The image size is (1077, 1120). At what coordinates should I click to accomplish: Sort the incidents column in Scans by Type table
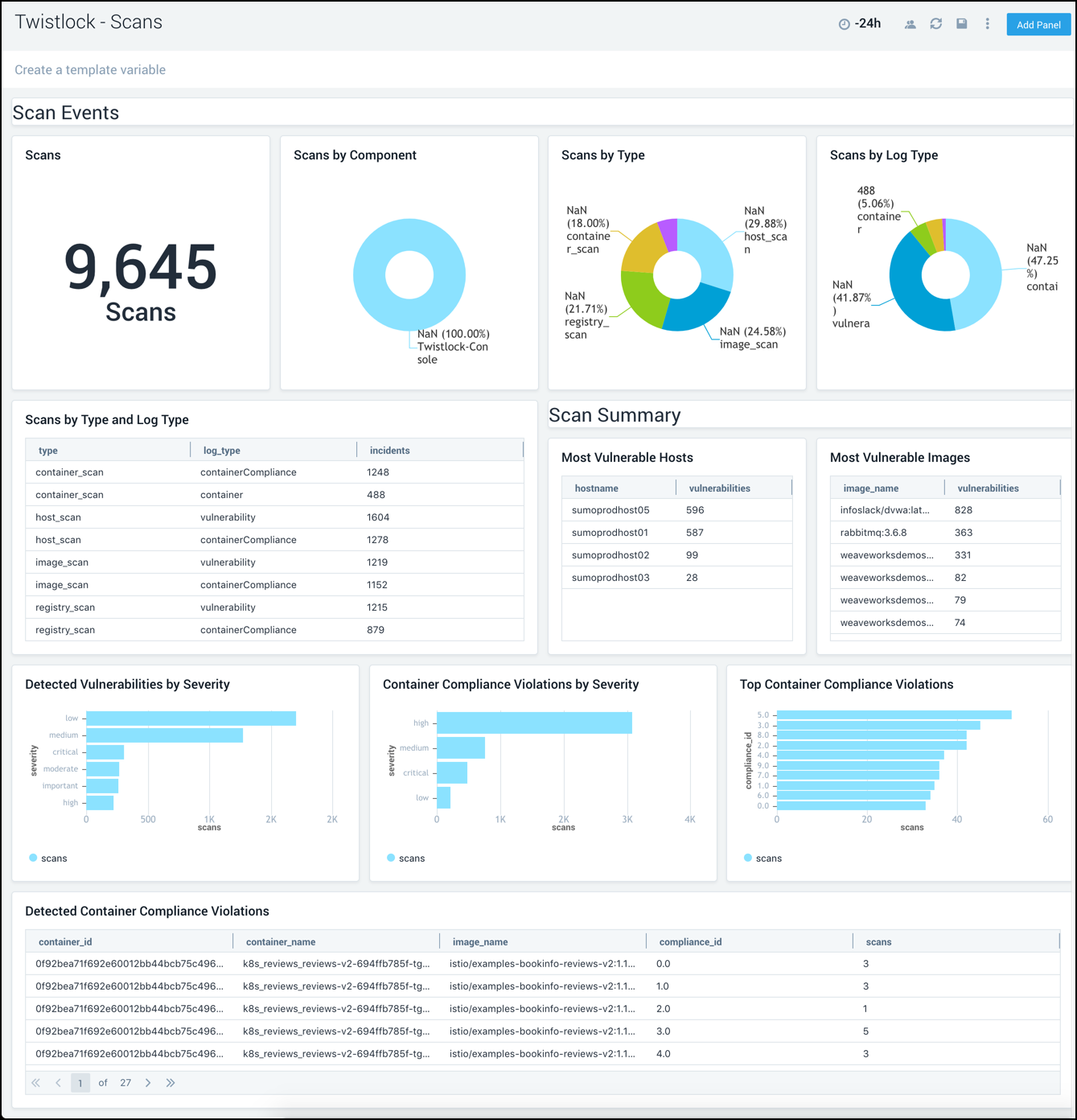(389, 450)
